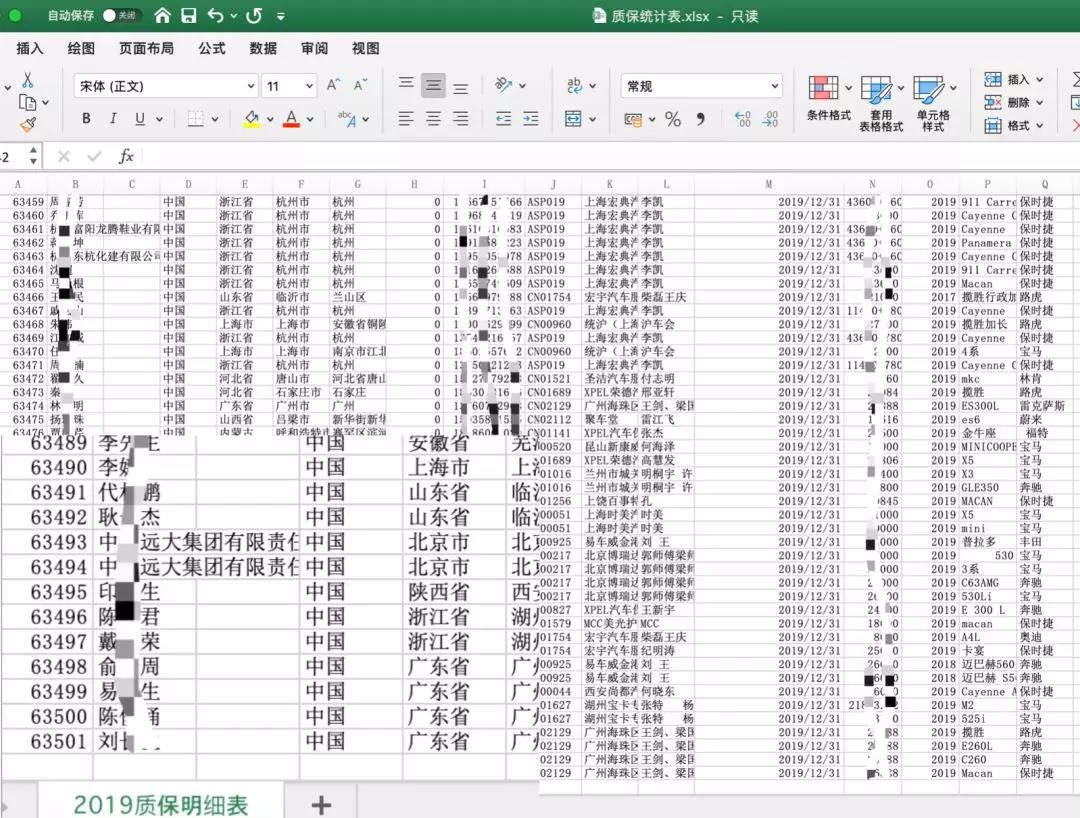The height and width of the screenshot is (818, 1080).
Task: Select column M header
Action: (769, 184)
